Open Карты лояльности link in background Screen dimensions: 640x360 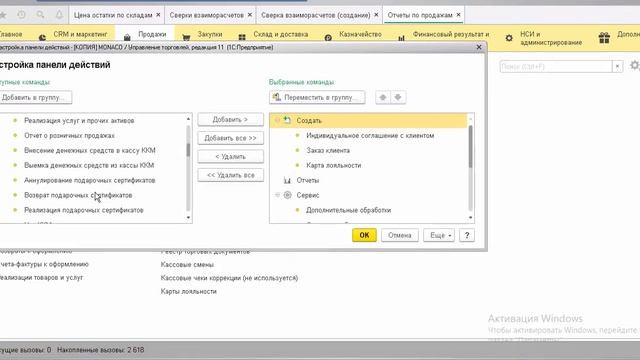point(189,291)
